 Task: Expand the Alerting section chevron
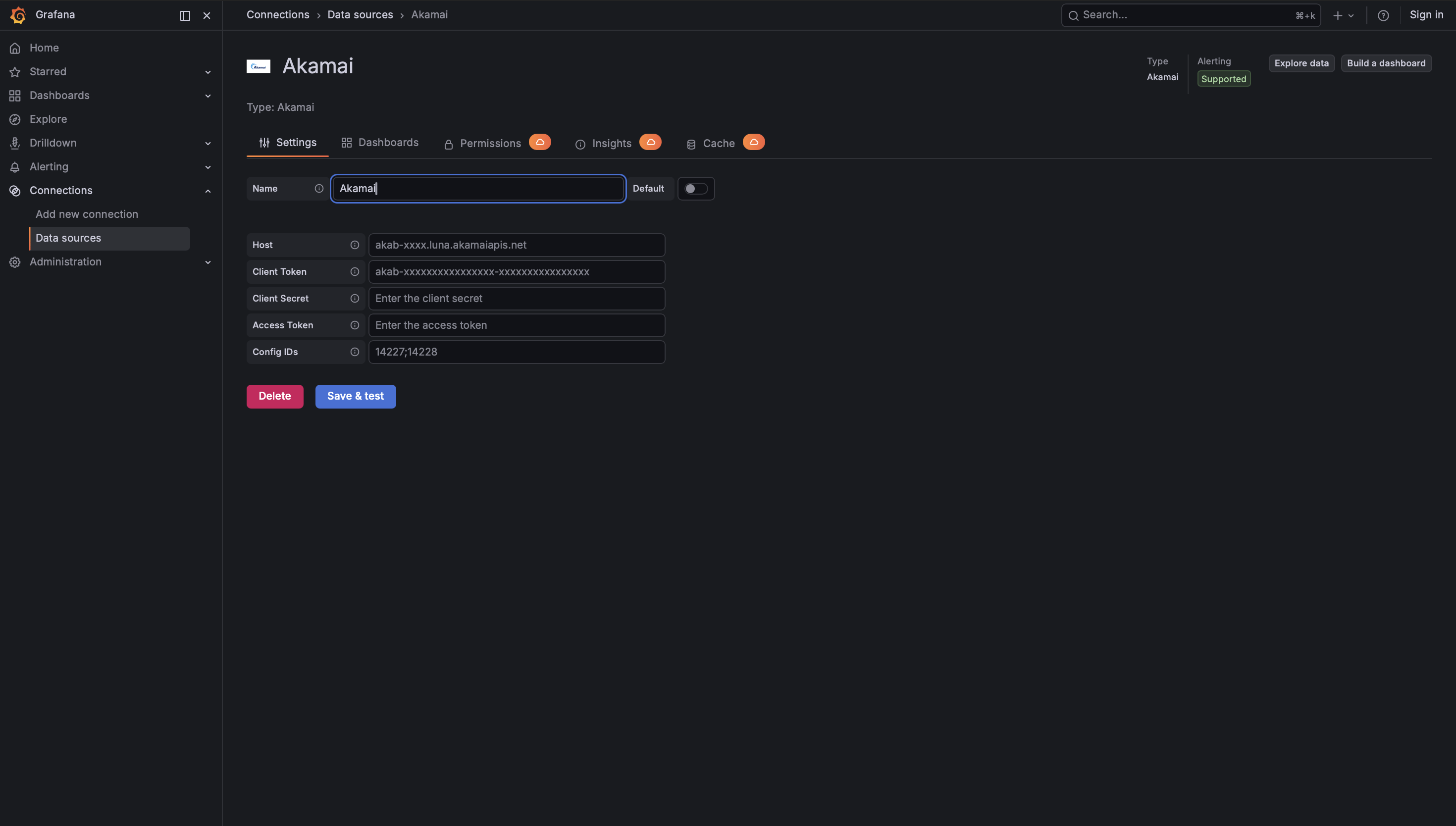tap(208, 167)
